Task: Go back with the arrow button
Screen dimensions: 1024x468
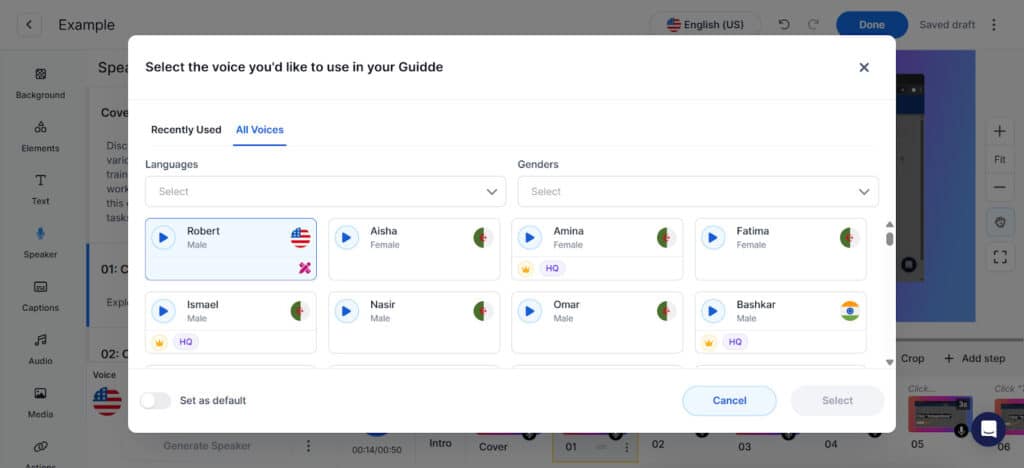Action: point(29,25)
